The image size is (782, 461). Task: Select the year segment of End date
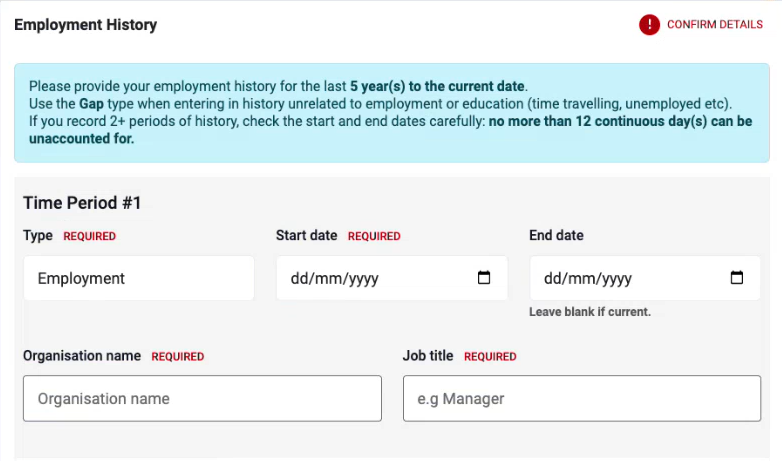(614, 279)
